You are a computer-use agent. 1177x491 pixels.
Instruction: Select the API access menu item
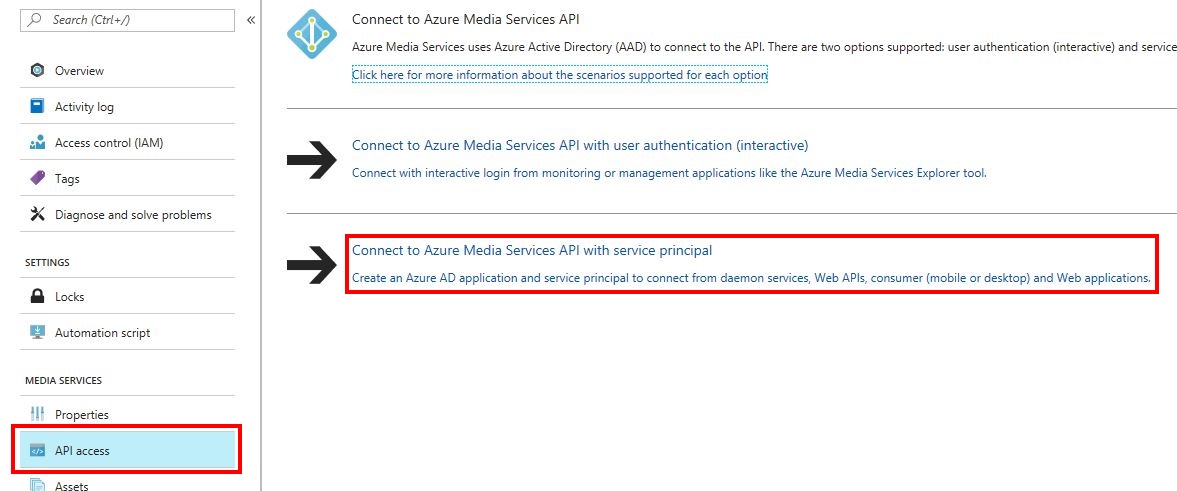coord(128,450)
